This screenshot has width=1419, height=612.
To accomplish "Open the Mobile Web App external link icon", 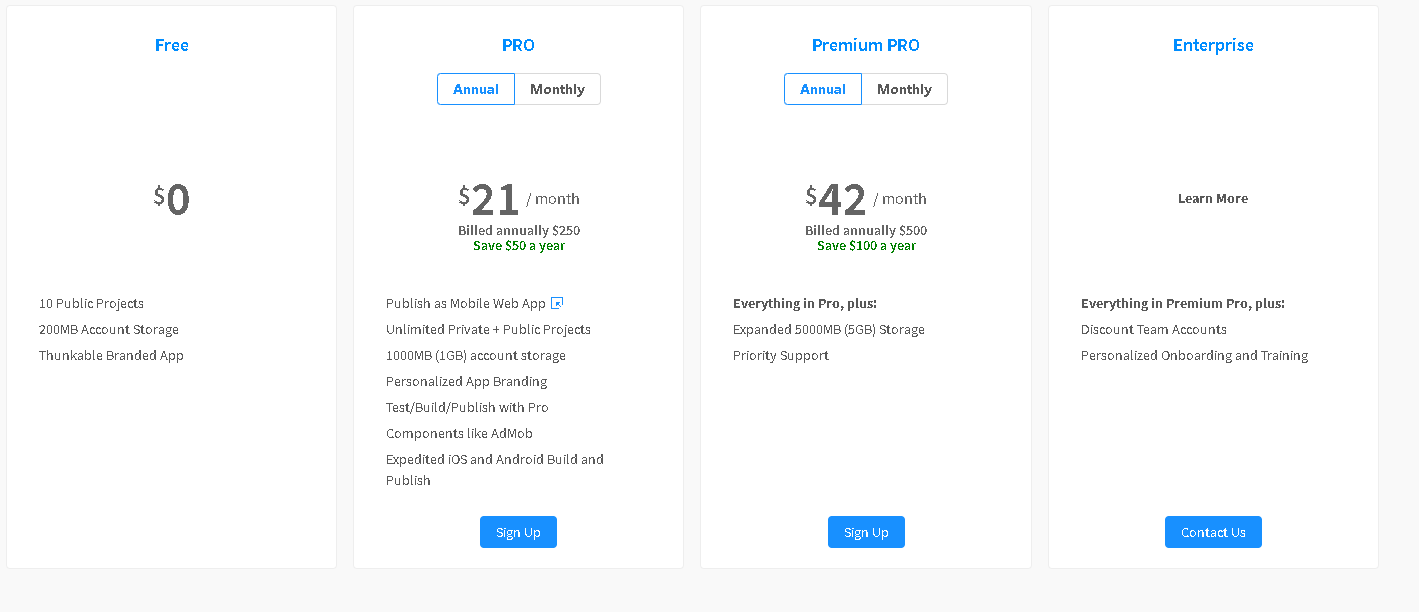I will (558, 303).
